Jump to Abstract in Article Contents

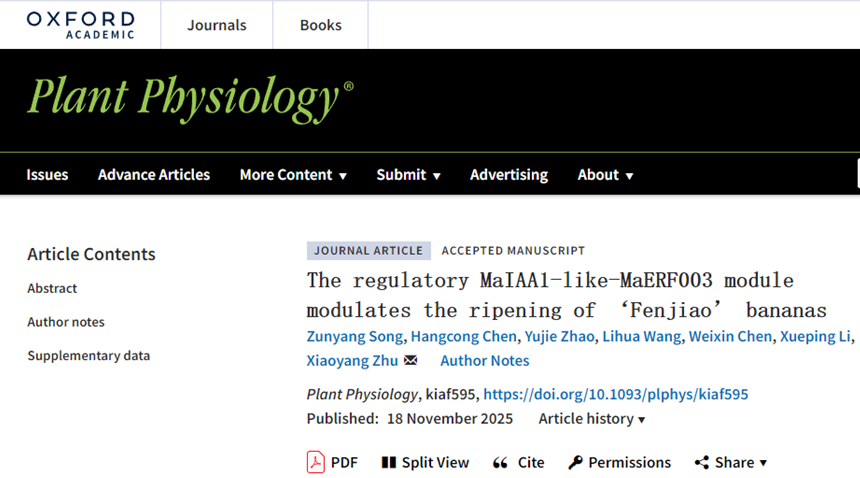52,288
